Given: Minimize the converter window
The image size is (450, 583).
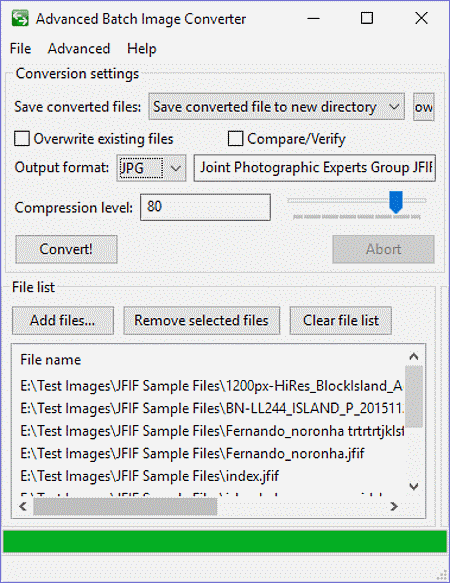Looking at the screenshot, I should click(x=314, y=18).
